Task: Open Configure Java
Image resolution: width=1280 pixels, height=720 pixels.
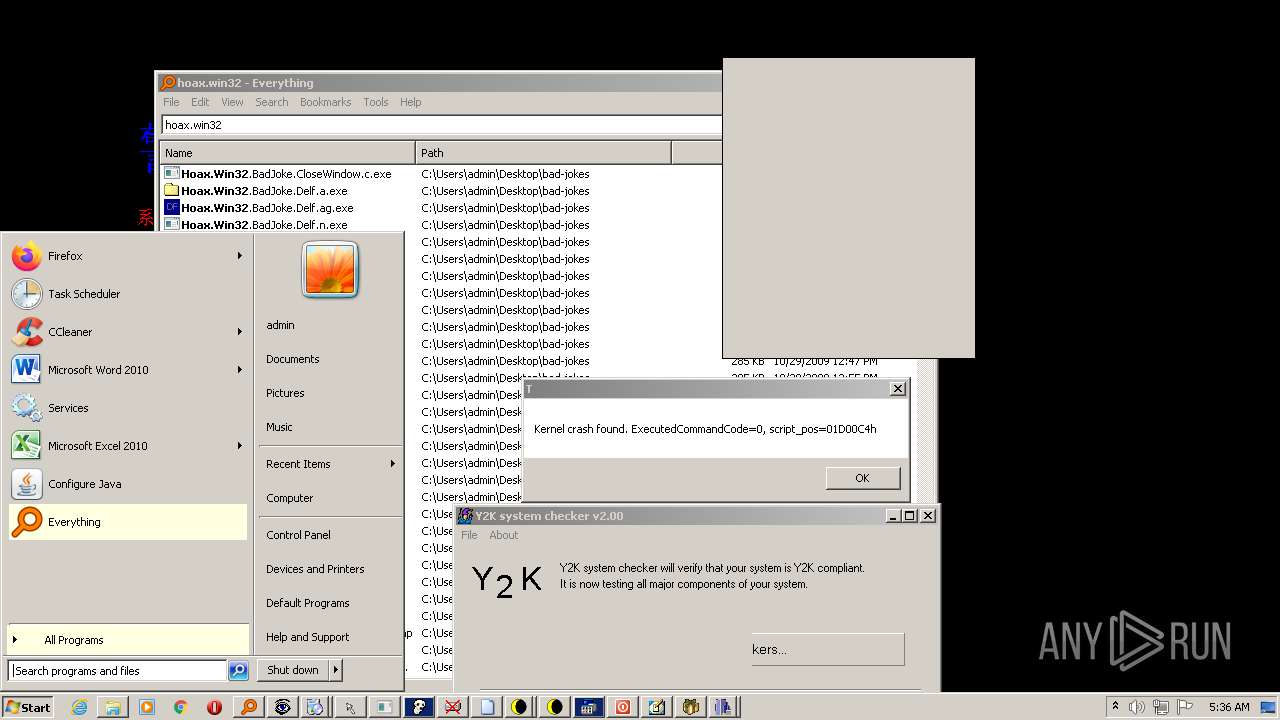Action: click(127, 484)
